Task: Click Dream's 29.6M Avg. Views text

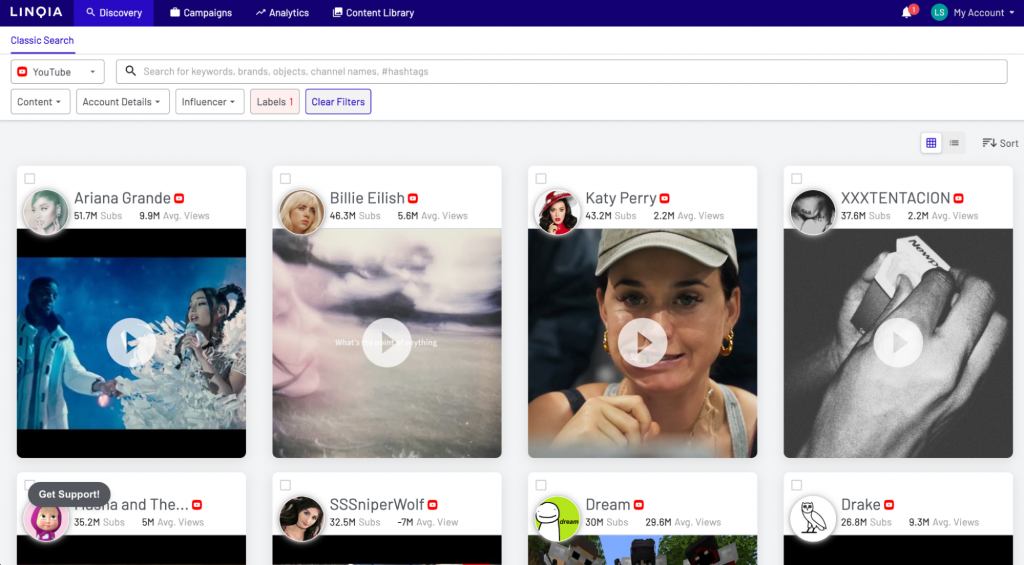Action: pyautogui.click(x=683, y=523)
